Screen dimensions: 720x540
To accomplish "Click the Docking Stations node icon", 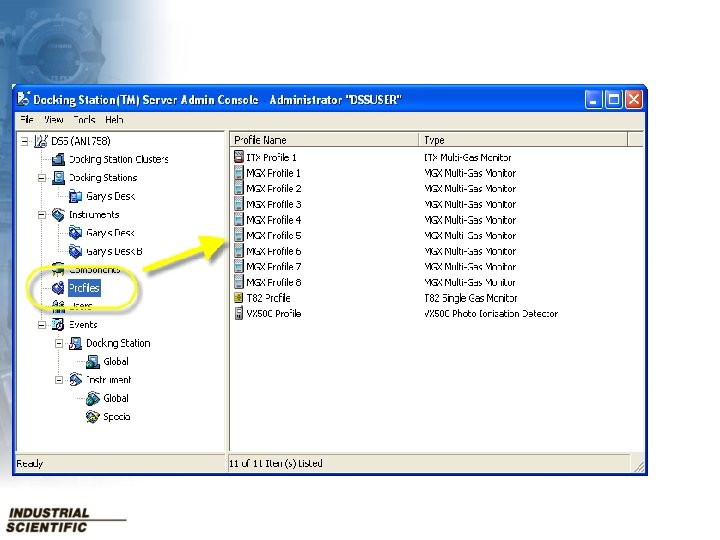I will 58,178.
